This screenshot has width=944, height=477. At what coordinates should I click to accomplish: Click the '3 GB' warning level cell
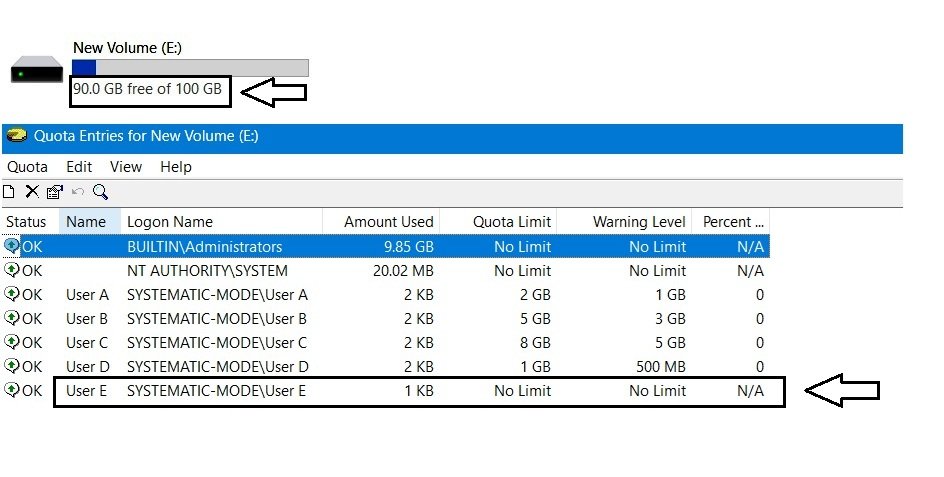point(670,319)
